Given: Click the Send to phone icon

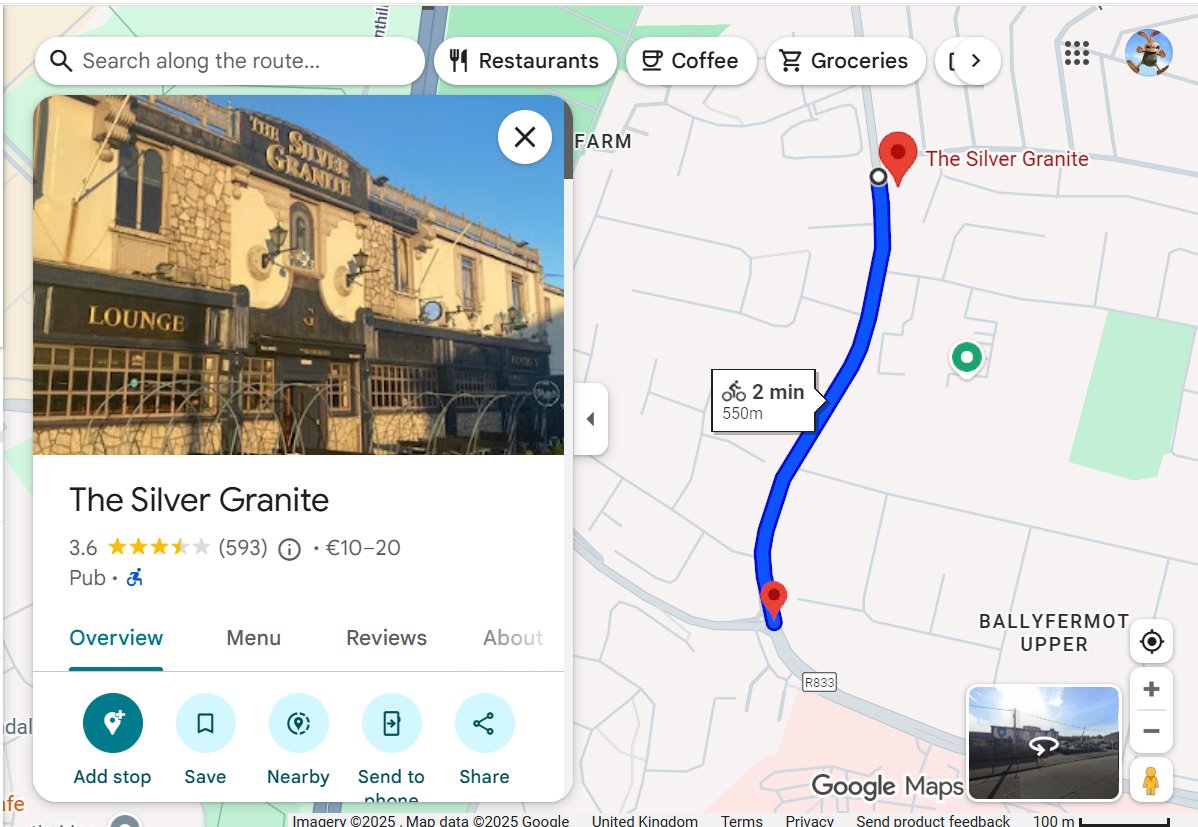Looking at the screenshot, I should (392, 723).
